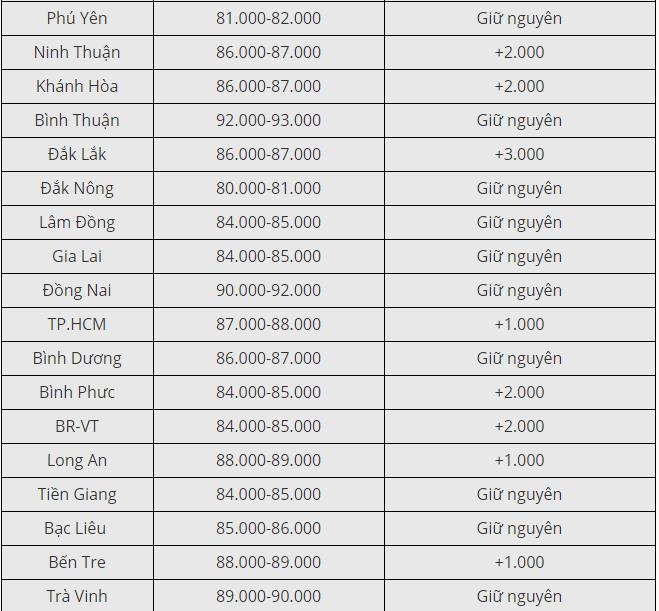The width and height of the screenshot is (659, 611).
Task: Click the Bạc Liêu price 85.000-86.000
Action: click(x=269, y=529)
